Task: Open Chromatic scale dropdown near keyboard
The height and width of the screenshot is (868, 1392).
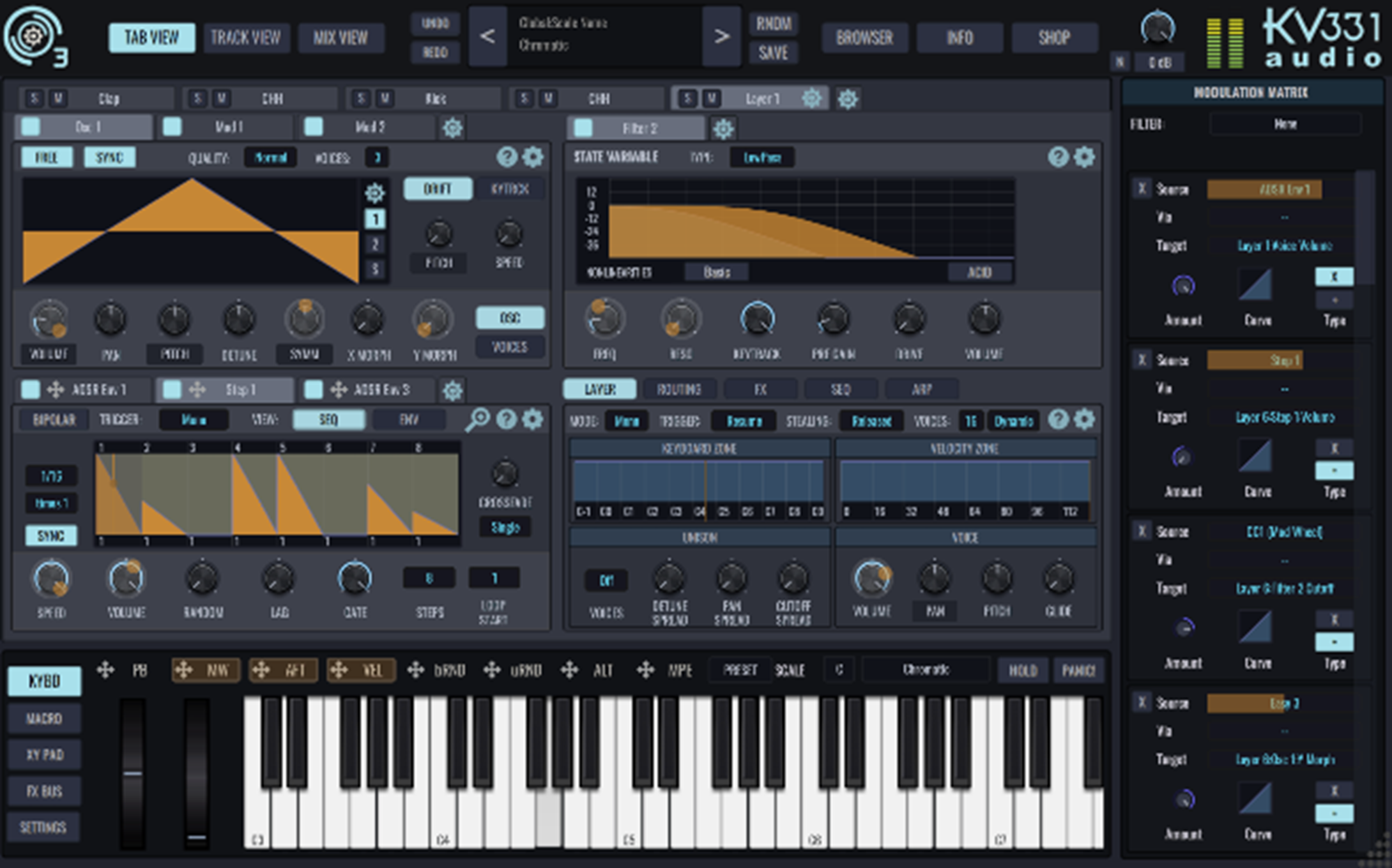Action: (x=926, y=670)
